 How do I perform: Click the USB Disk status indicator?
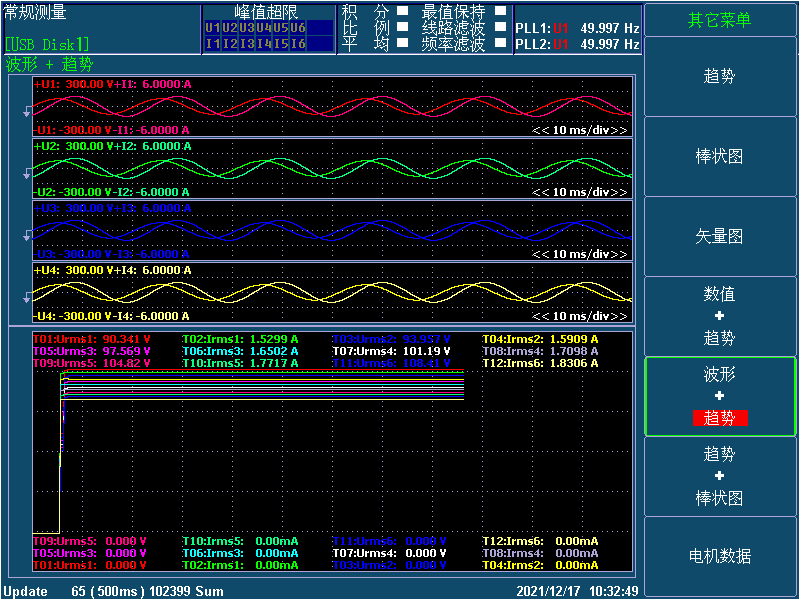[x=47, y=44]
